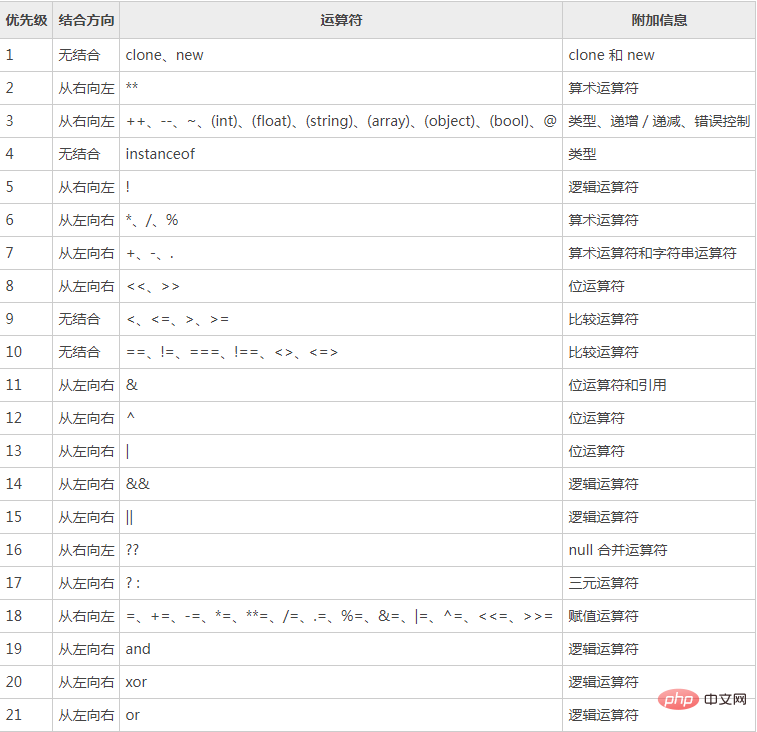Select '位运算符' in row 12
This screenshot has height=732, width=757.
click(x=659, y=418)
